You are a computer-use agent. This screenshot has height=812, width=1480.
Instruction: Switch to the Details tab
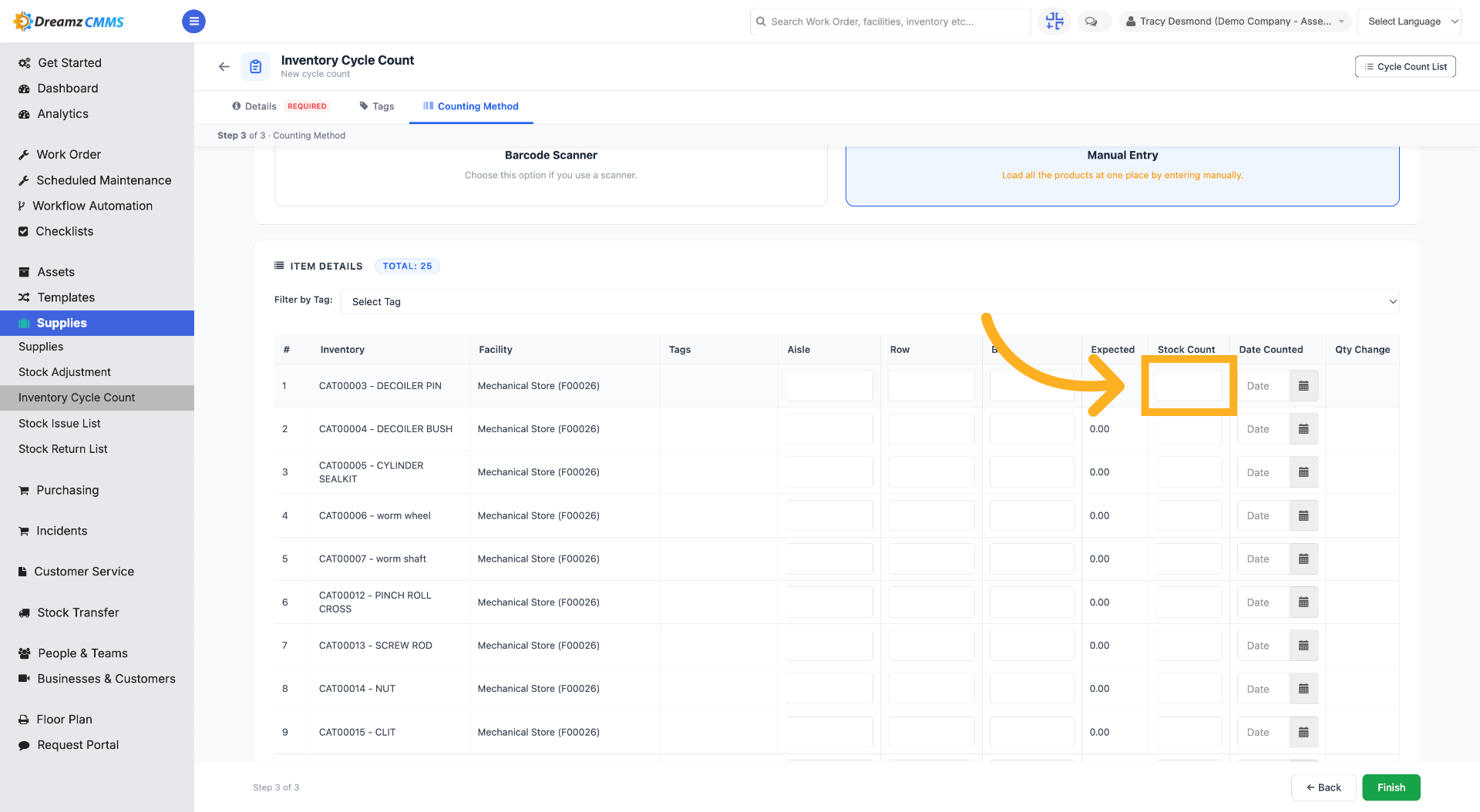tap(279, 106)
